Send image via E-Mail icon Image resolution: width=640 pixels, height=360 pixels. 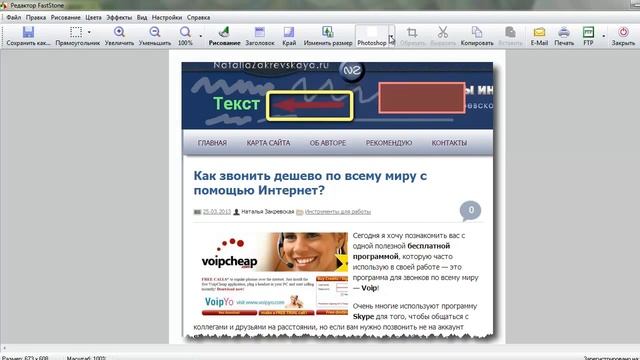point(539,32)
